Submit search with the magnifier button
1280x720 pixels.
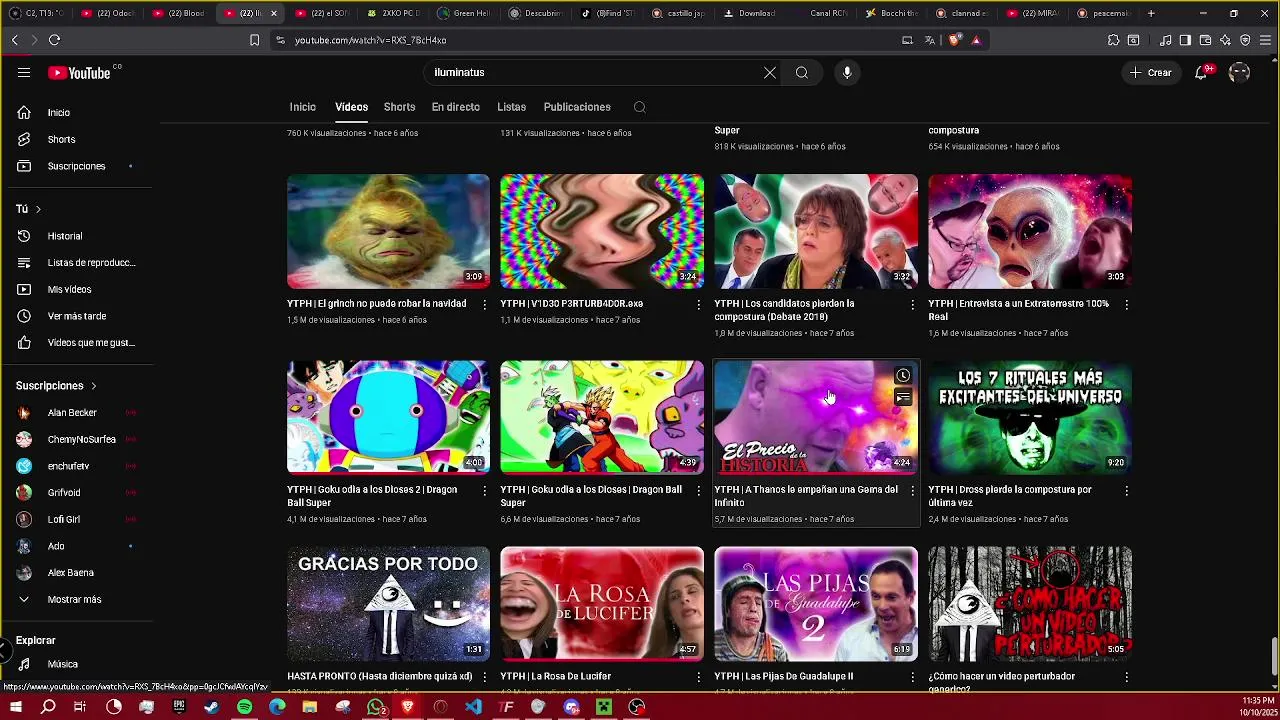pos(802,72)
